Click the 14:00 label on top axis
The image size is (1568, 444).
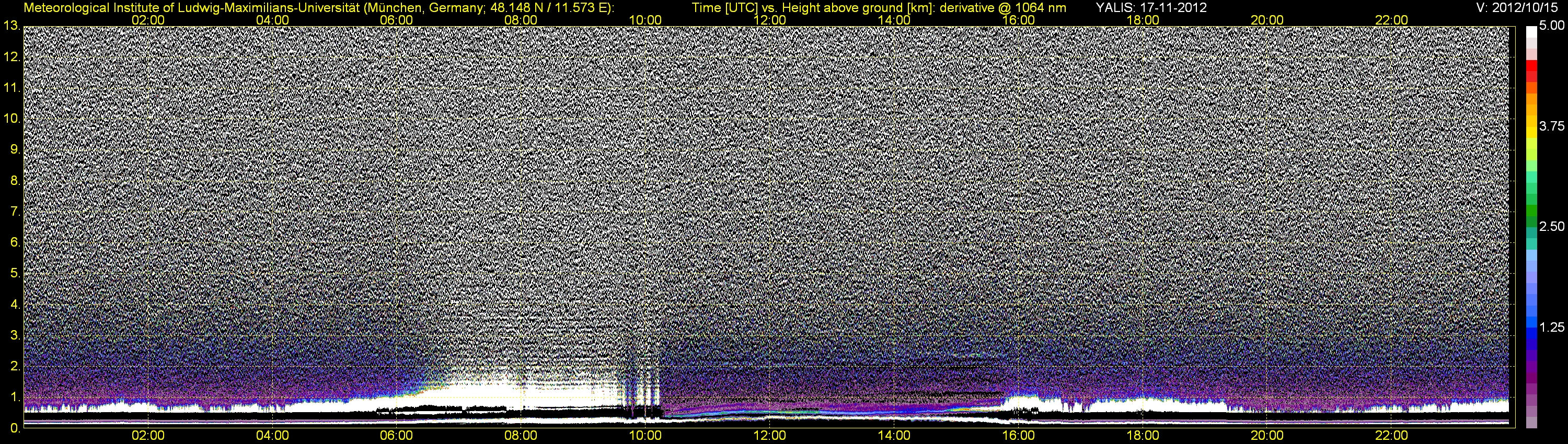tap(894, 20)
